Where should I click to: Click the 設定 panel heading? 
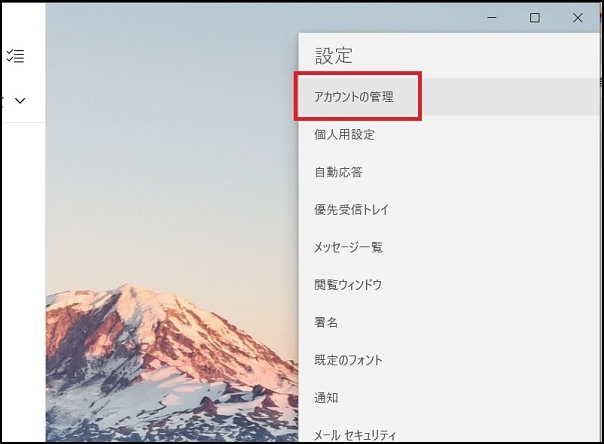334,56
